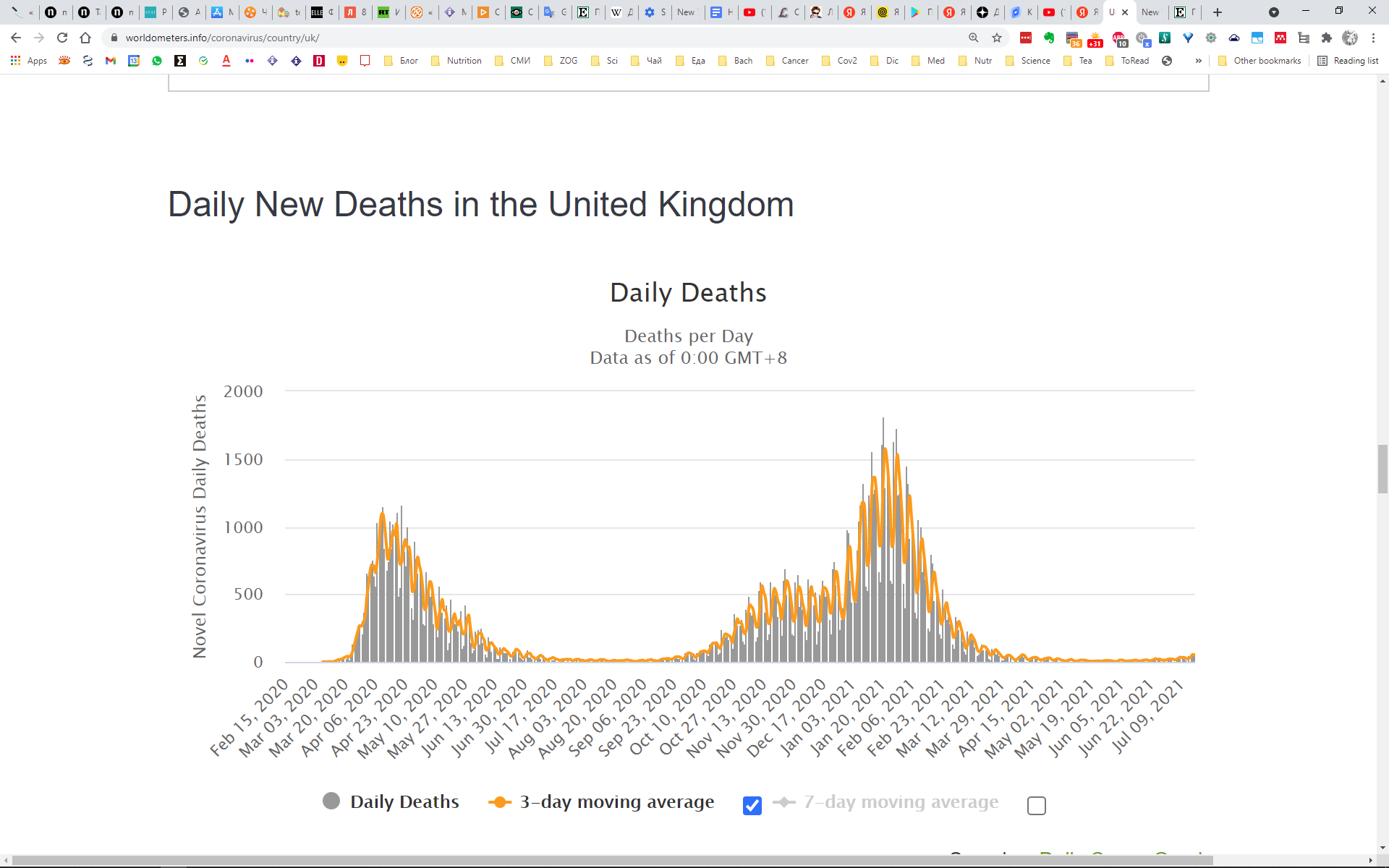Uncheck the 3-day moving average checkbox
The height and width of the screenshot is (868, 1389).
pyautogui.click(x=752, y=805)
